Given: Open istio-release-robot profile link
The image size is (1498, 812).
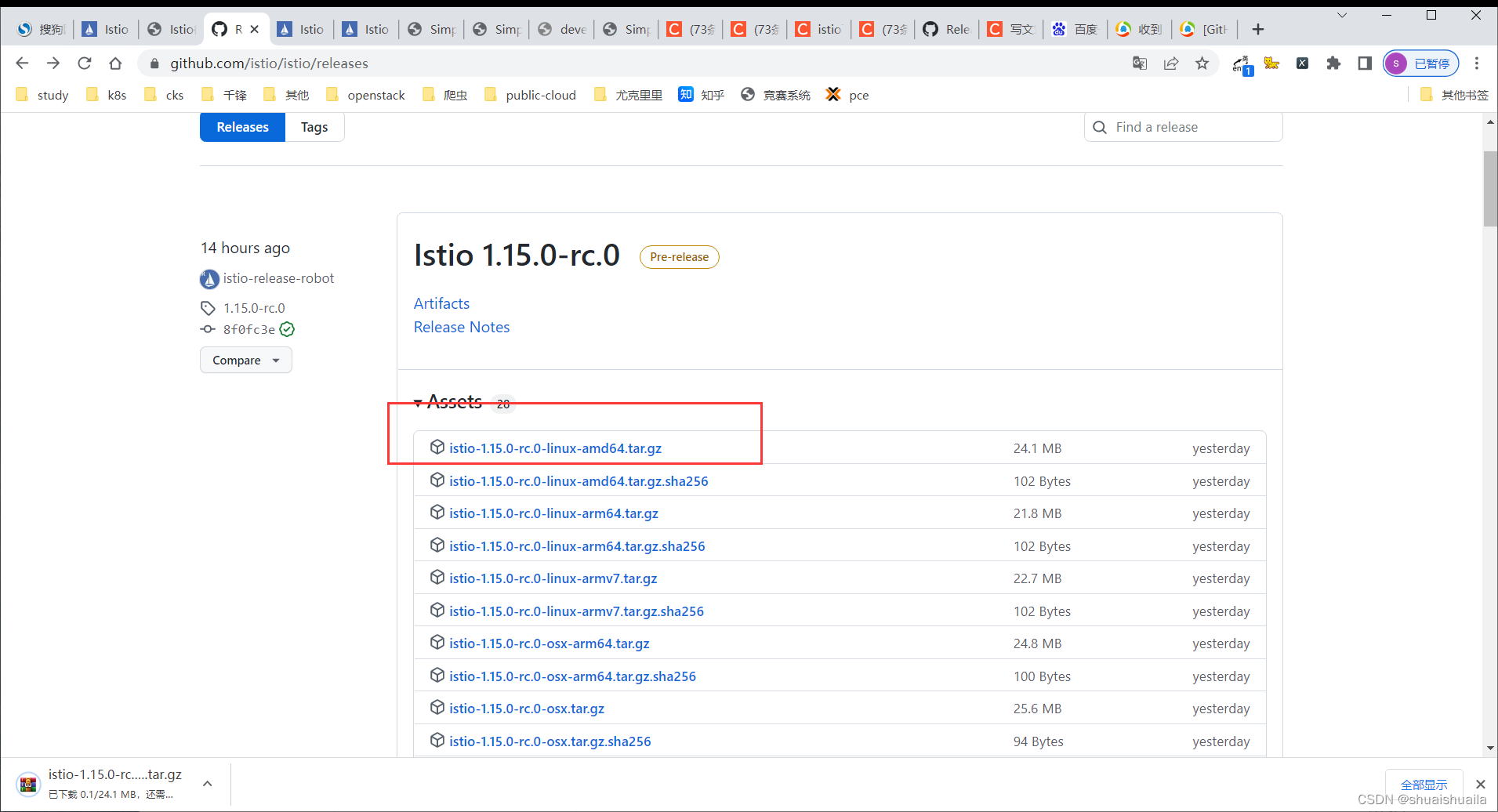Looking at the screenshot, I should point(278,278).
